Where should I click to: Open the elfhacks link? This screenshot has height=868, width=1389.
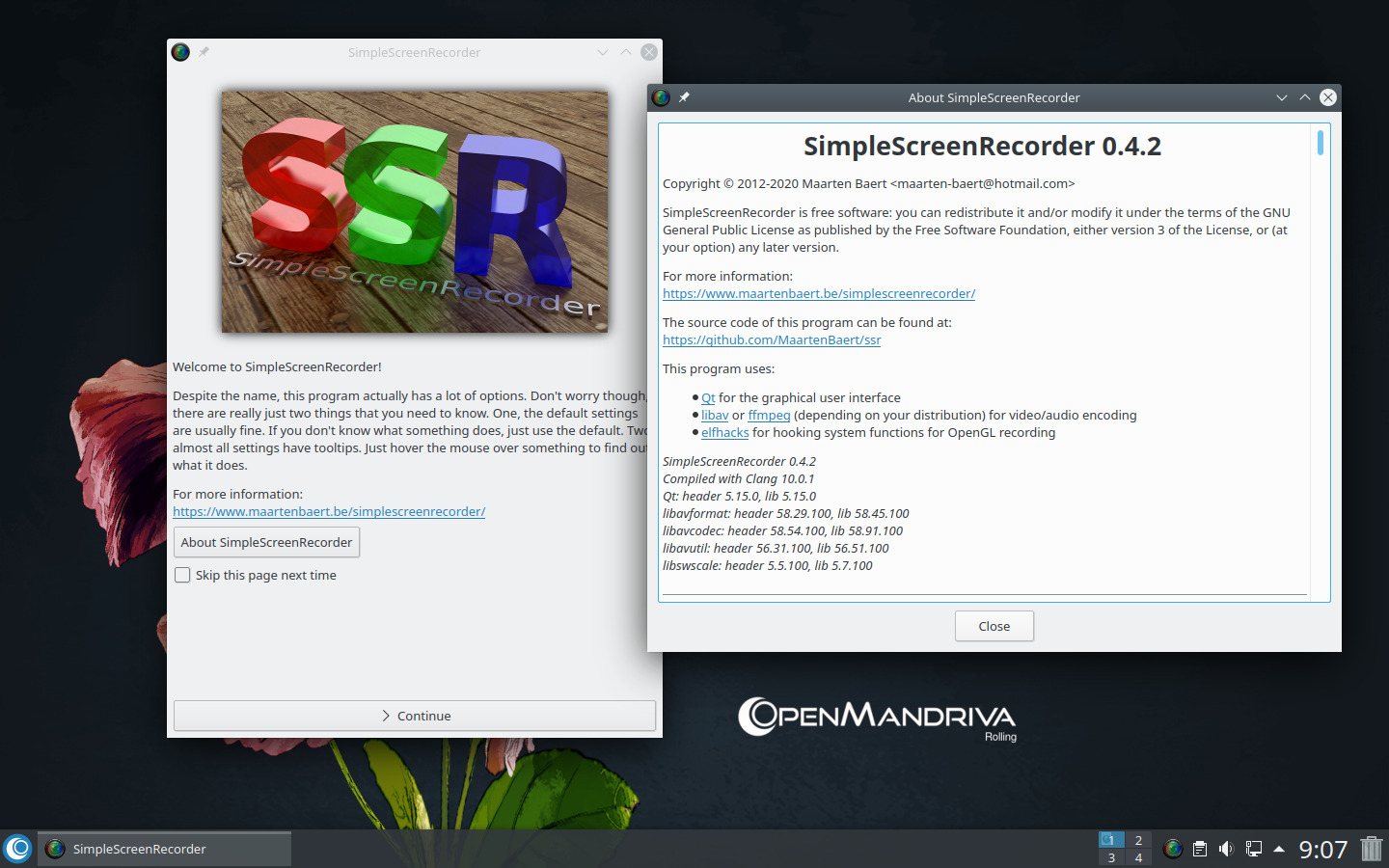click(x=725, y=432)
